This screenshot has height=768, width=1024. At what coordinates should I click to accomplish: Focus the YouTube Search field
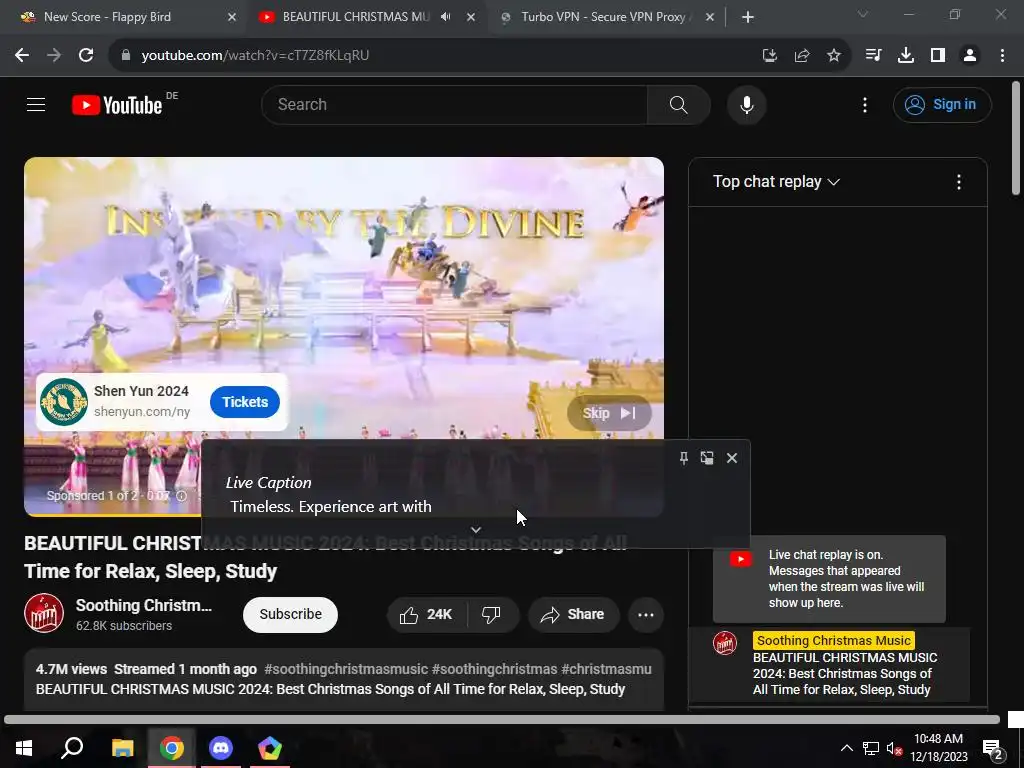click(x=455, y=104)
